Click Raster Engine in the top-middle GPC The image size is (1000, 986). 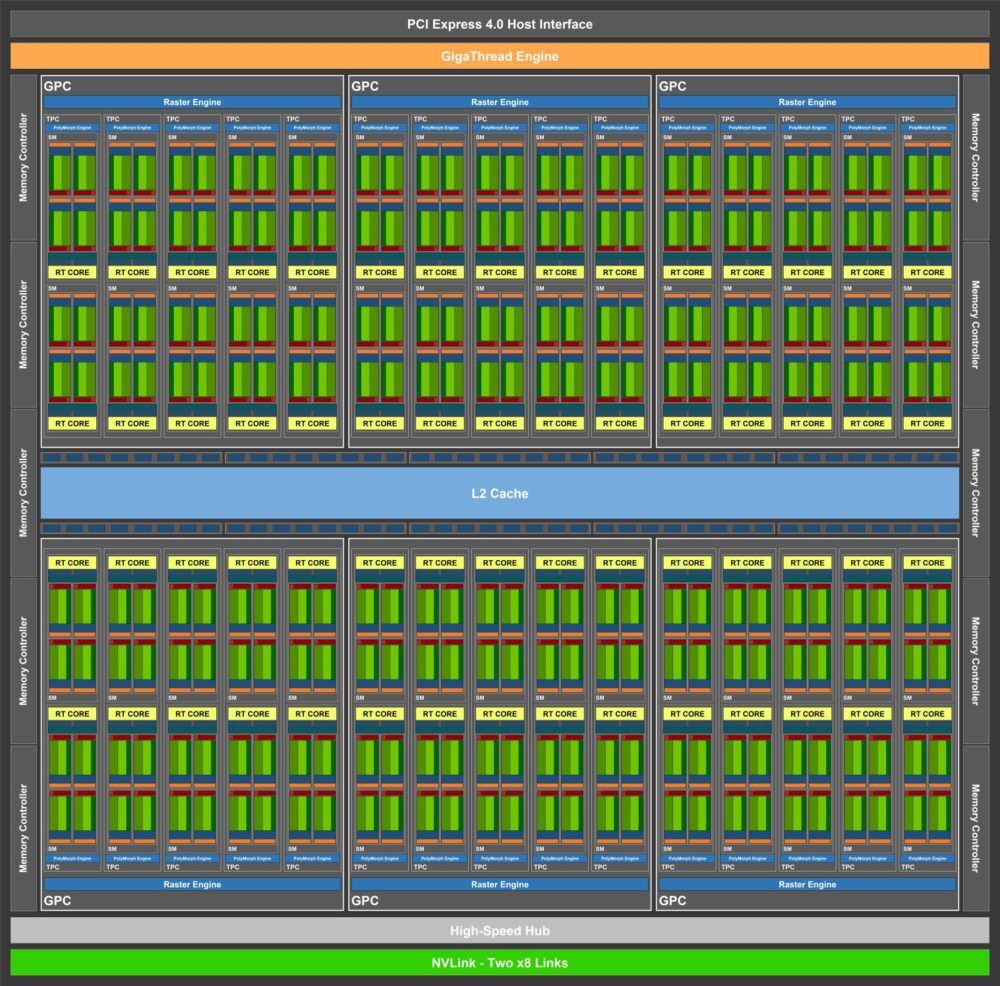tap(499, 102)
